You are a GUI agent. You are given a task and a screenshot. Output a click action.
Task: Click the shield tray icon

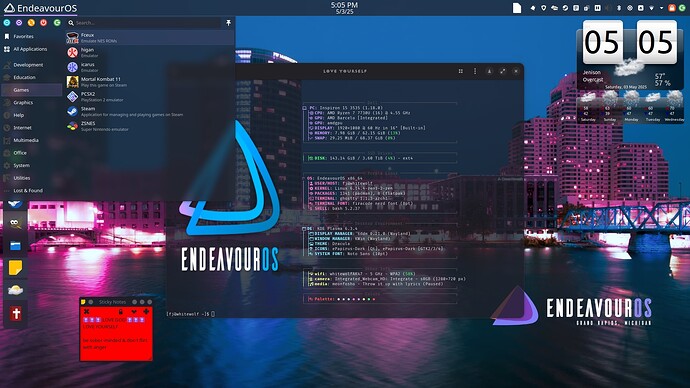(543, 8)
